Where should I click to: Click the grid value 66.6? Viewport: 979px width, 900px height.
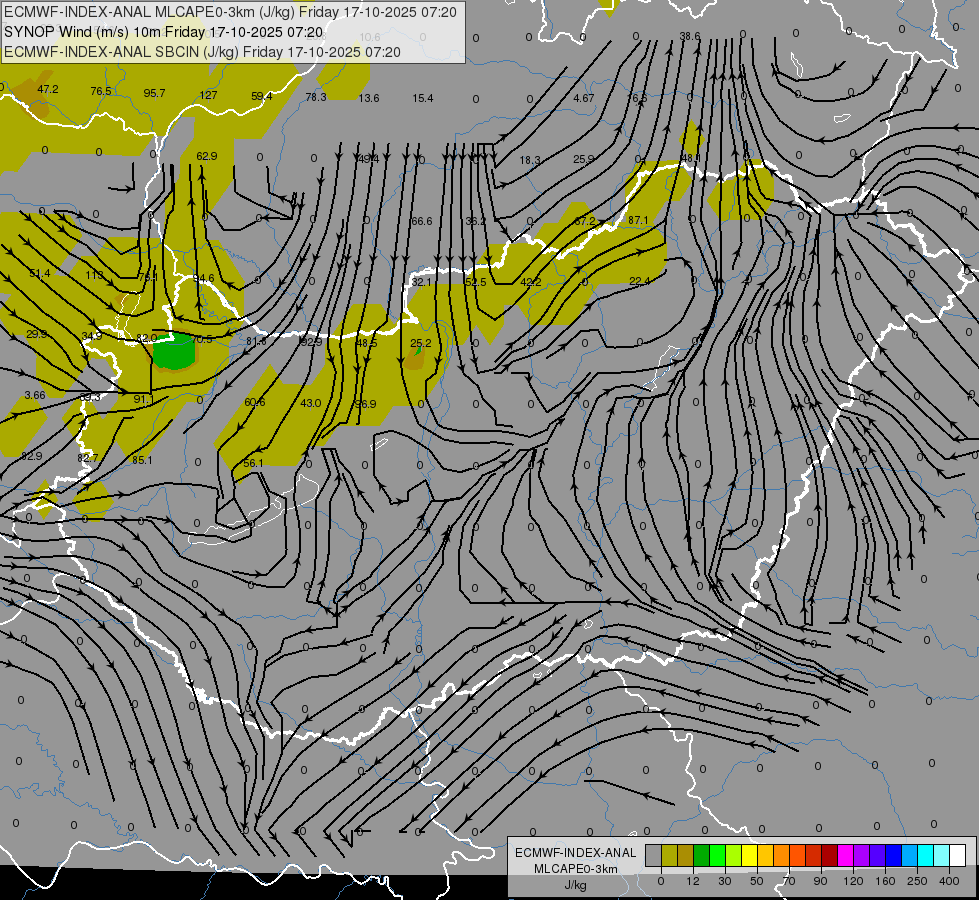(x=421, y=221)
